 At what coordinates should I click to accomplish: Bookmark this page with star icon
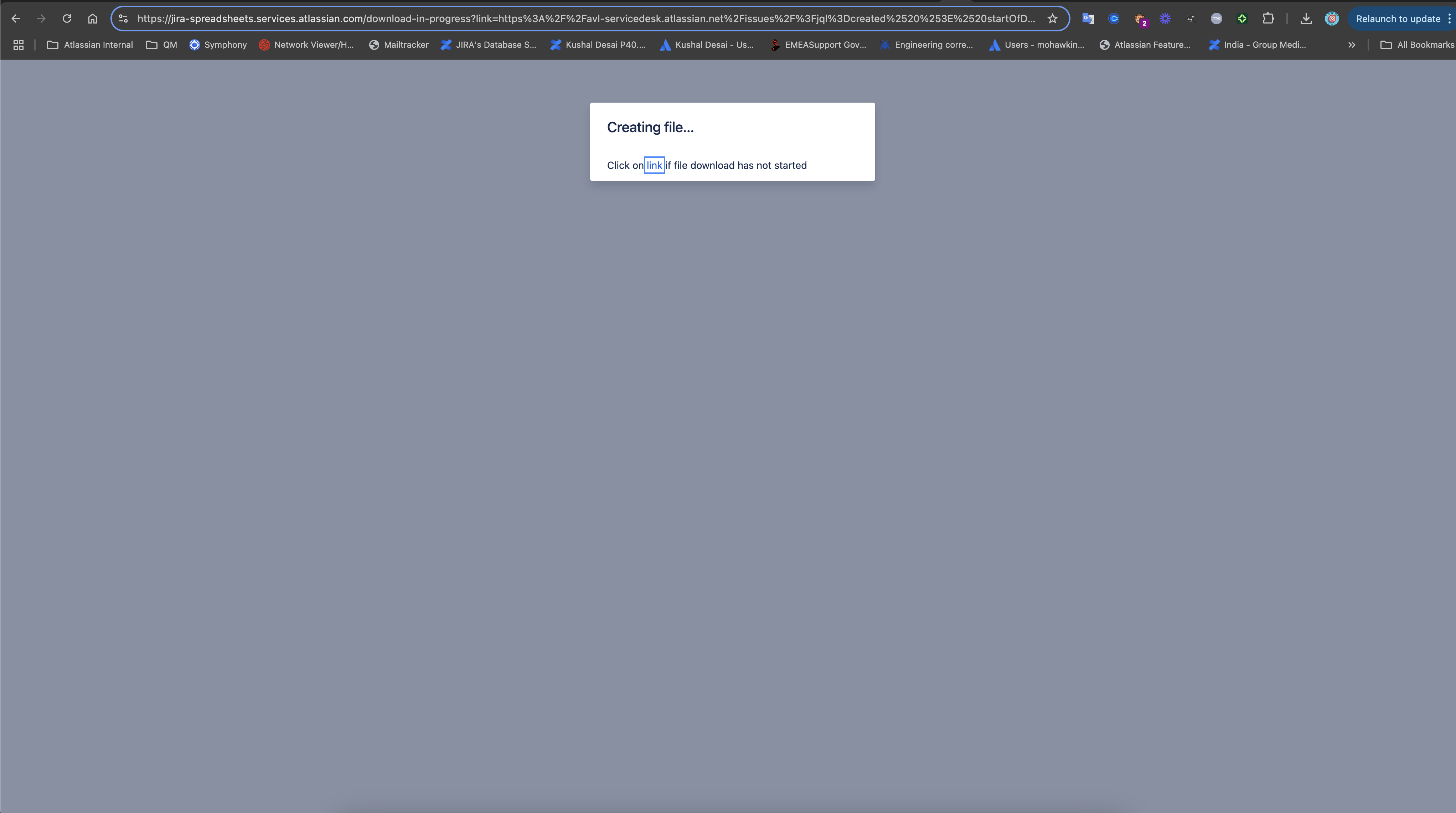1052,19
